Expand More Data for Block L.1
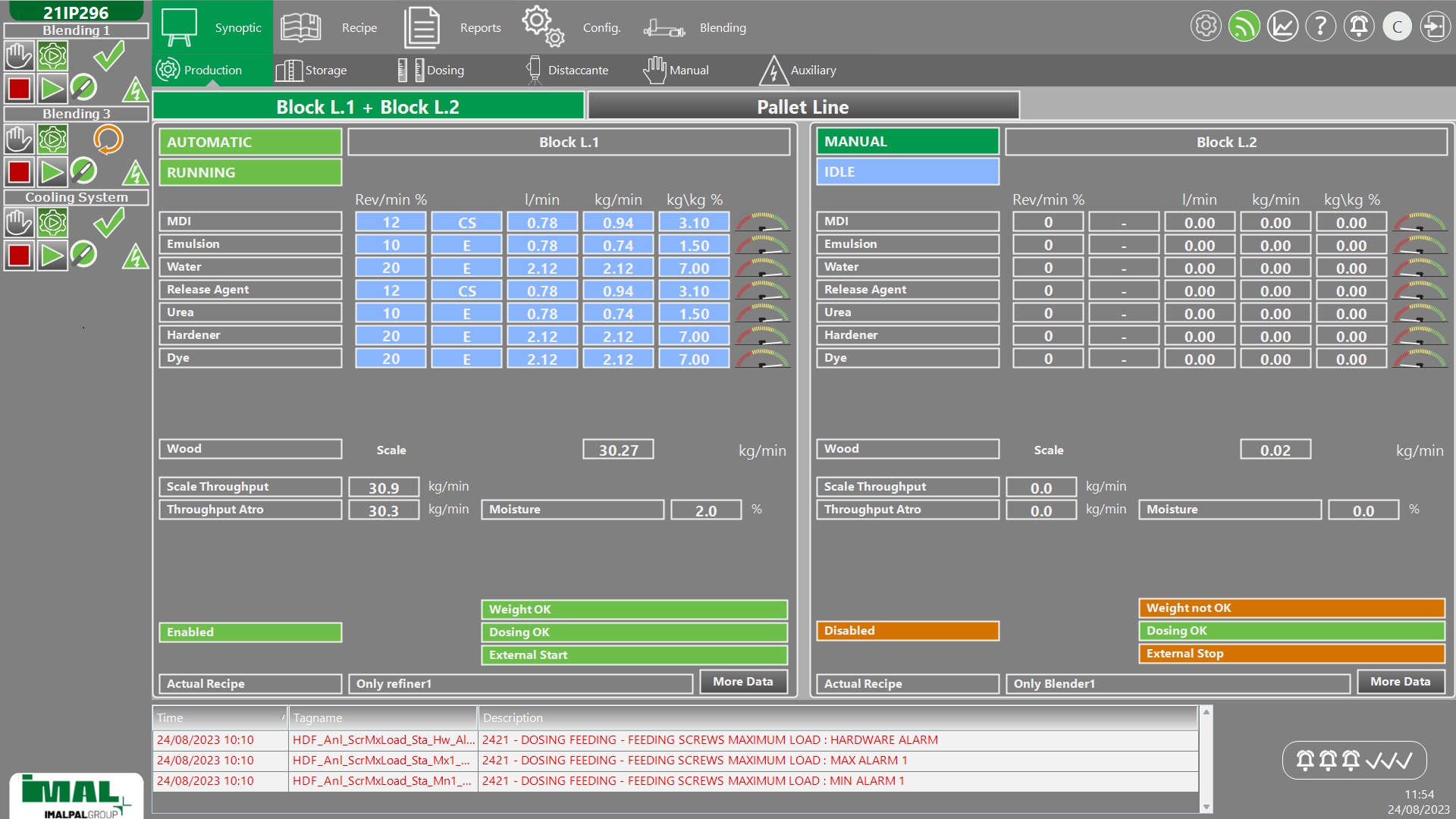 (743, 682)
